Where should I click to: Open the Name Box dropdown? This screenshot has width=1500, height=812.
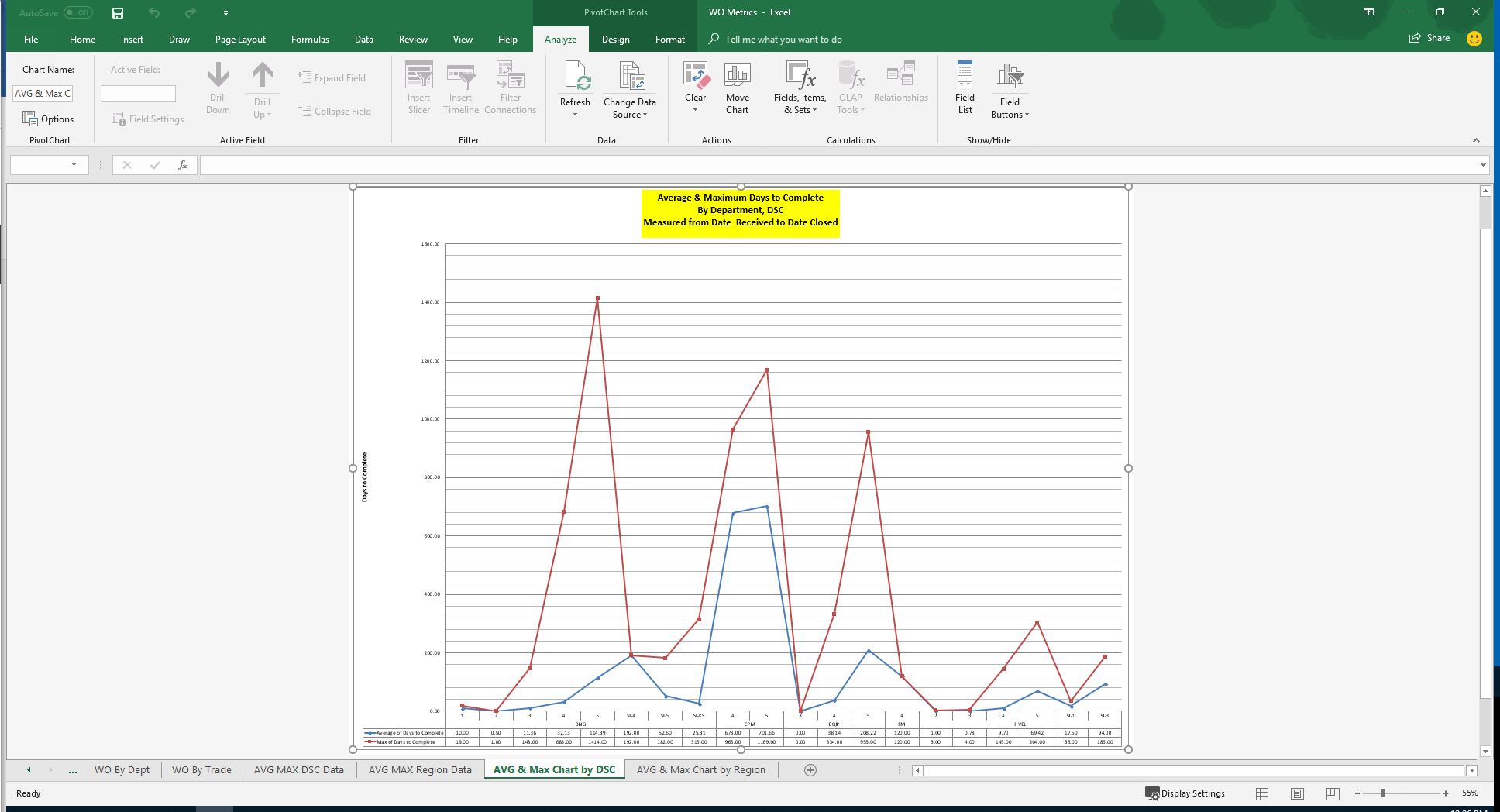(x=74, y=164)
